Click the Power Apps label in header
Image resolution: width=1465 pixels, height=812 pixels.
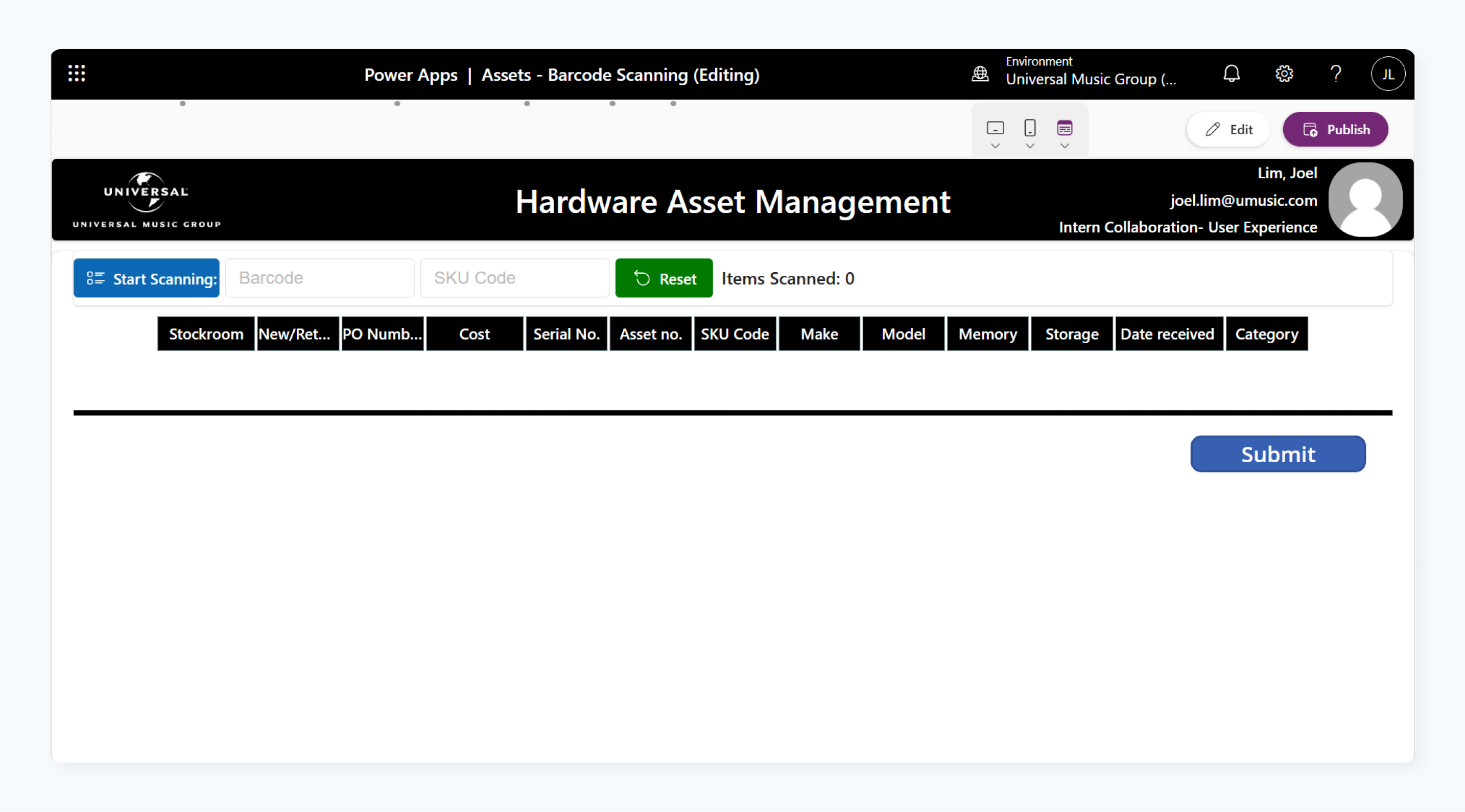[x=411, y=75]
